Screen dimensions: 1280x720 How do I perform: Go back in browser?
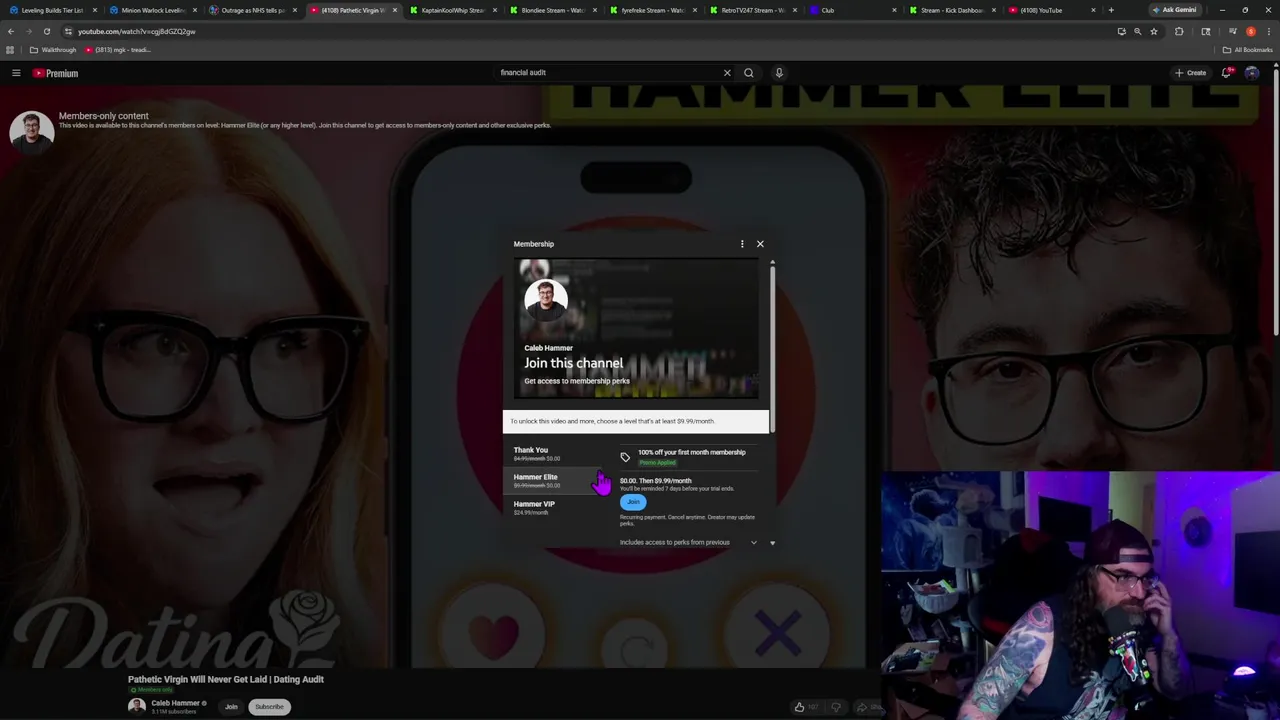point(11,31)
